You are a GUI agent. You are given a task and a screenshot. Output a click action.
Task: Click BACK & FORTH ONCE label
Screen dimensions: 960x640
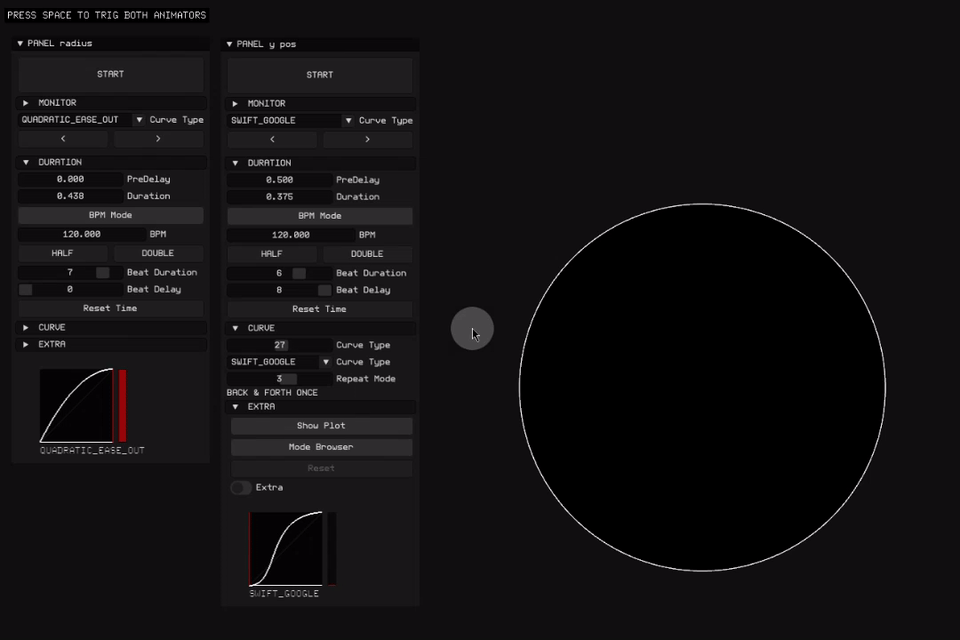tap(272, 393)
